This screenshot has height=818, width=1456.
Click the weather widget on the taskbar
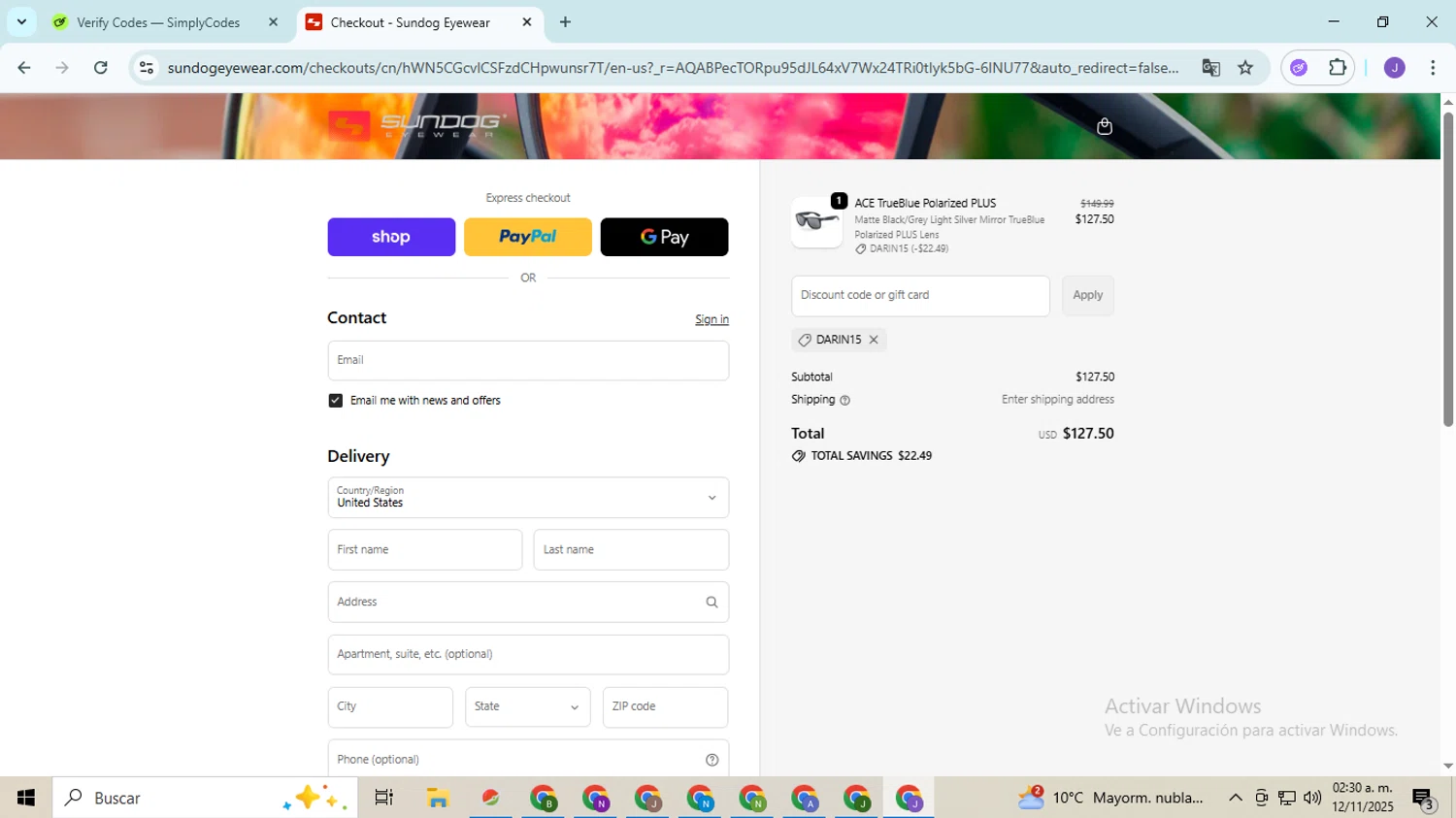click(x=1110, y=798)
